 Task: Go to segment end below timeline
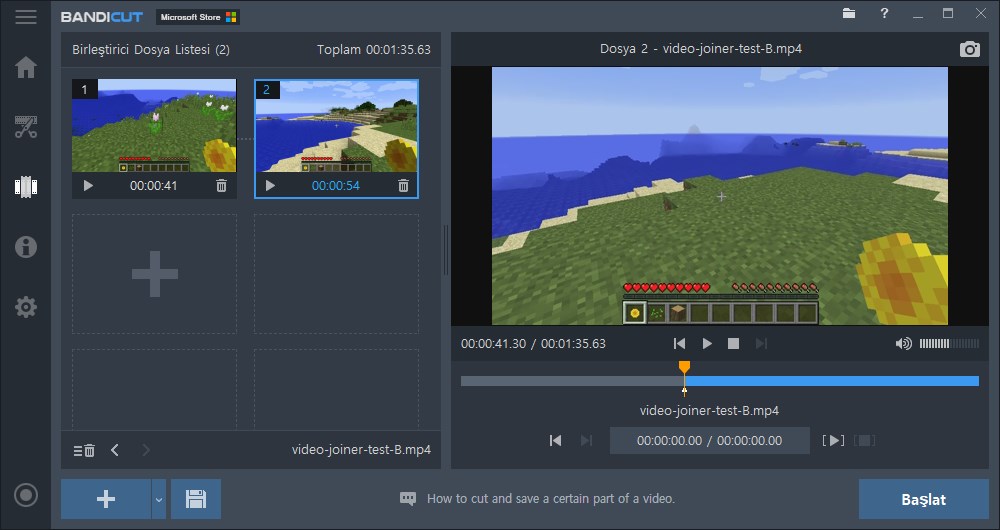(x=586, y=441)
